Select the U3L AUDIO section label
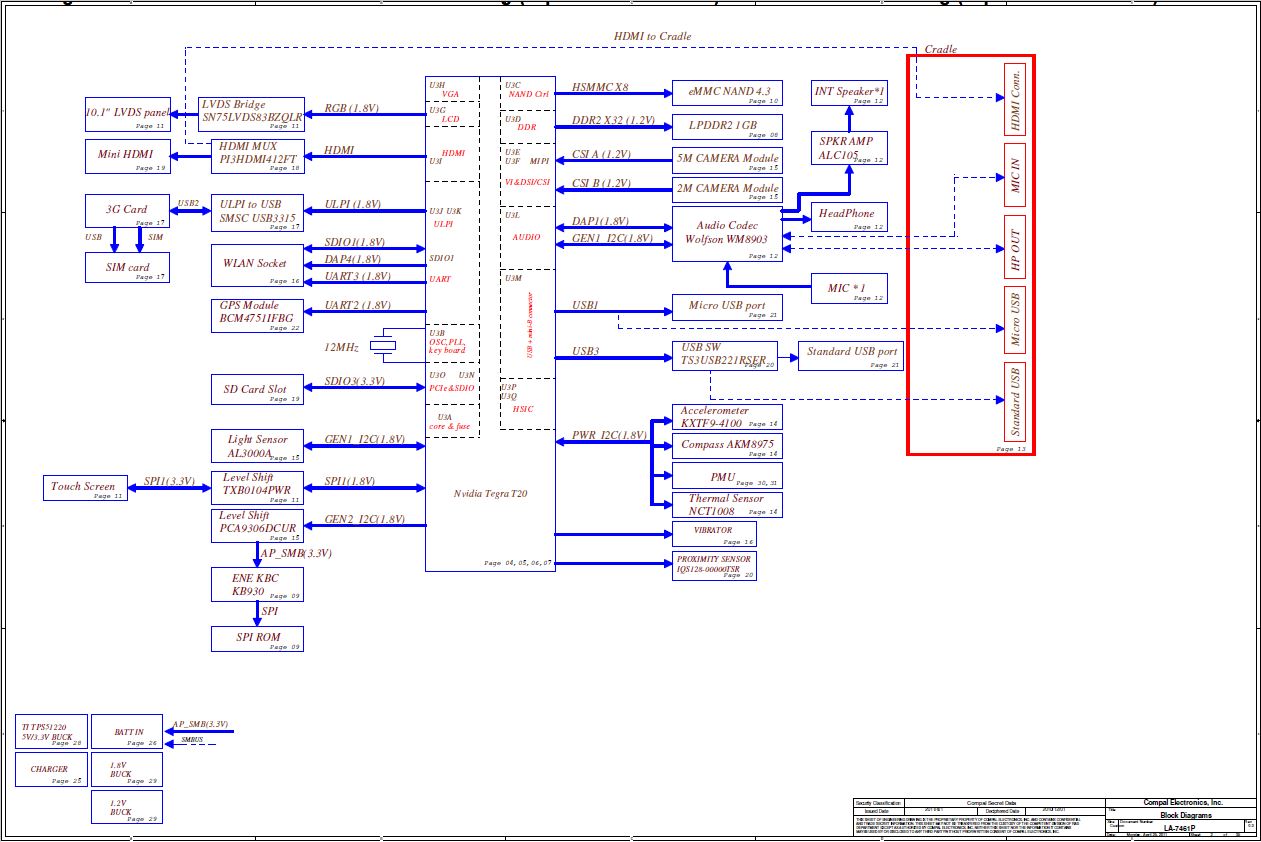1261x842 pixels. coord(525,226)
